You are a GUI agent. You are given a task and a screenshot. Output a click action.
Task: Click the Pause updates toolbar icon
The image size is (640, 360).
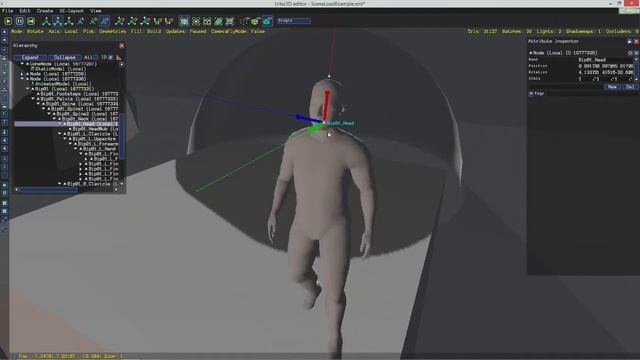coord(20,21)
